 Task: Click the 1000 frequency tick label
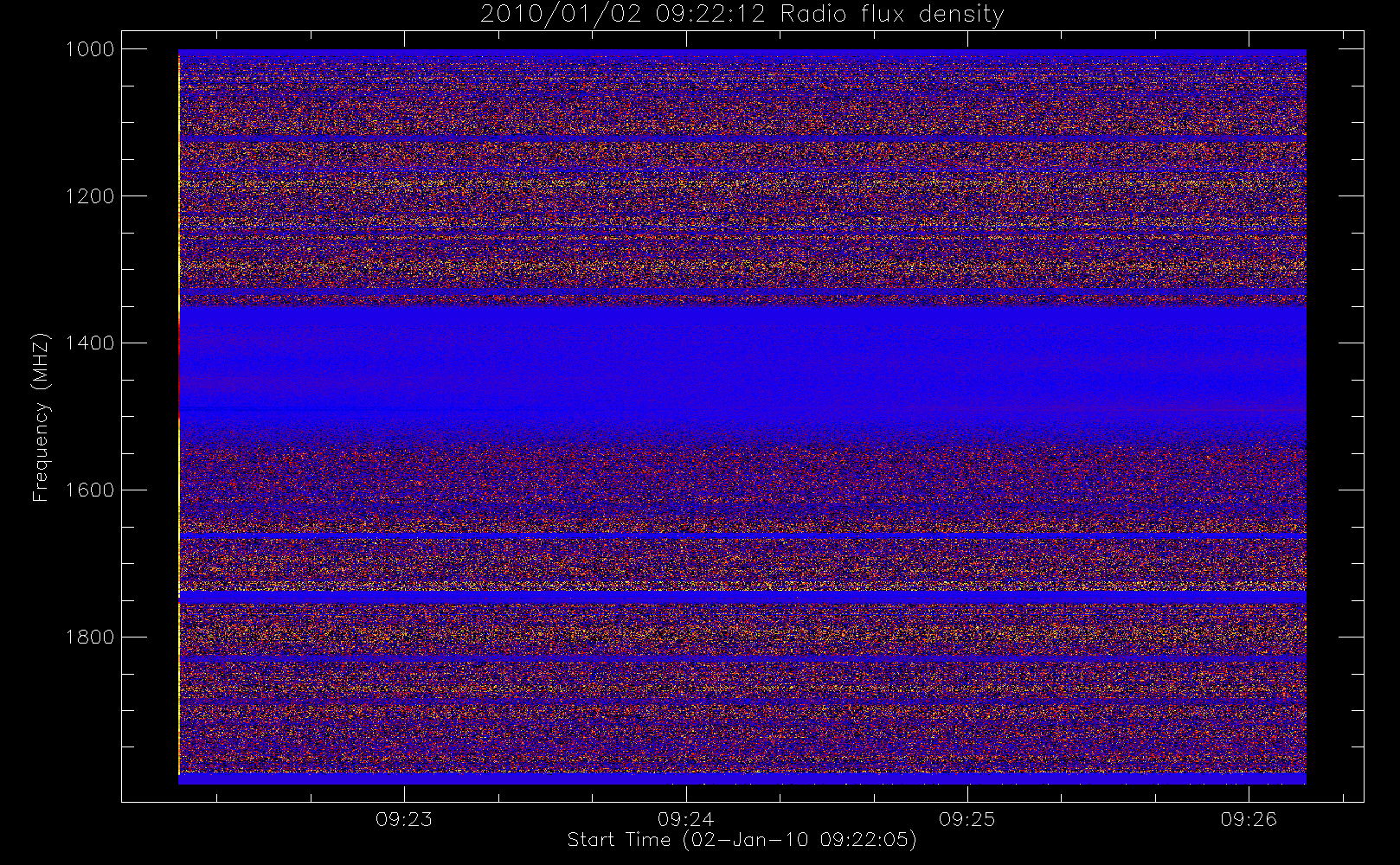tap(90, 49)
